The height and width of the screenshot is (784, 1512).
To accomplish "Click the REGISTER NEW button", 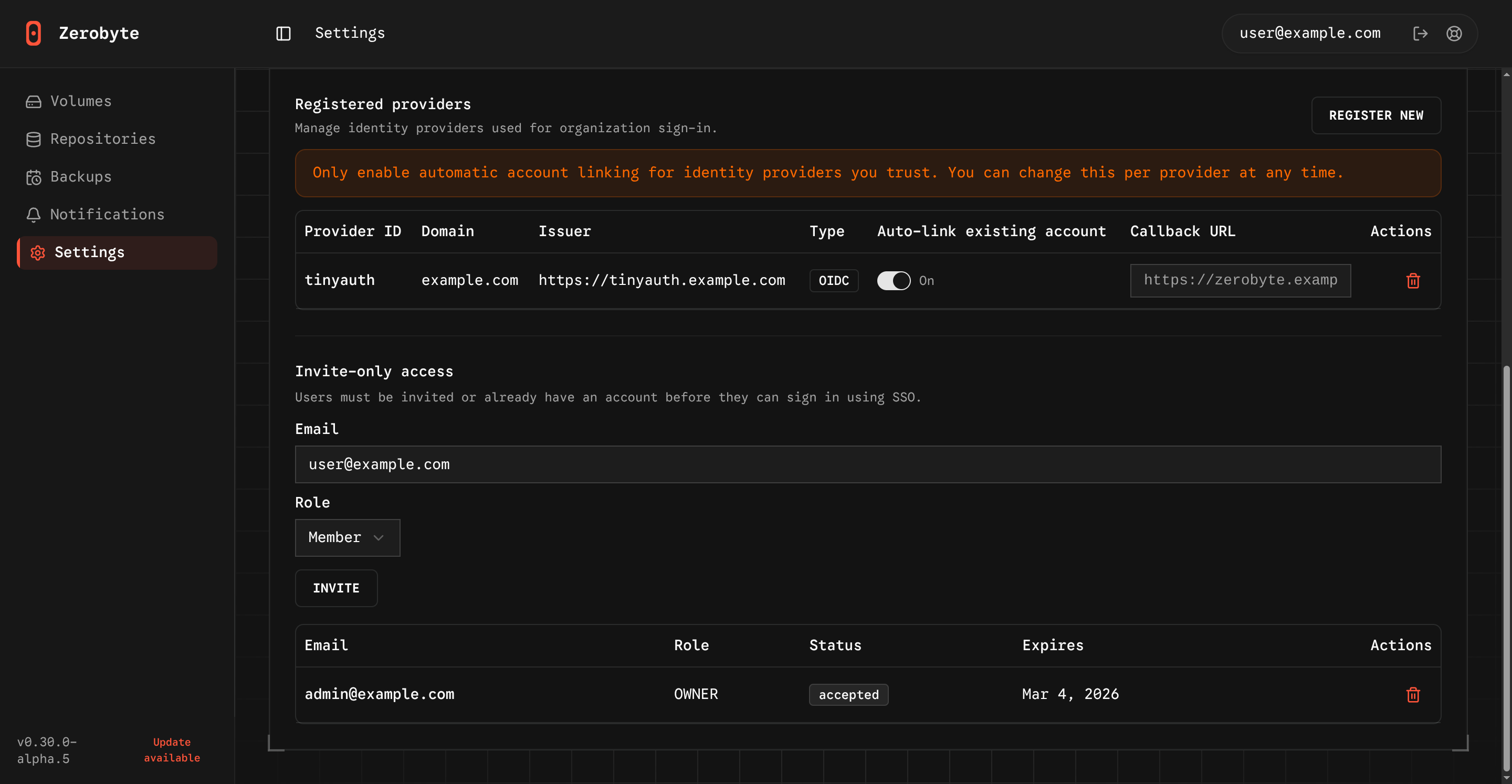I will 1377,115.
